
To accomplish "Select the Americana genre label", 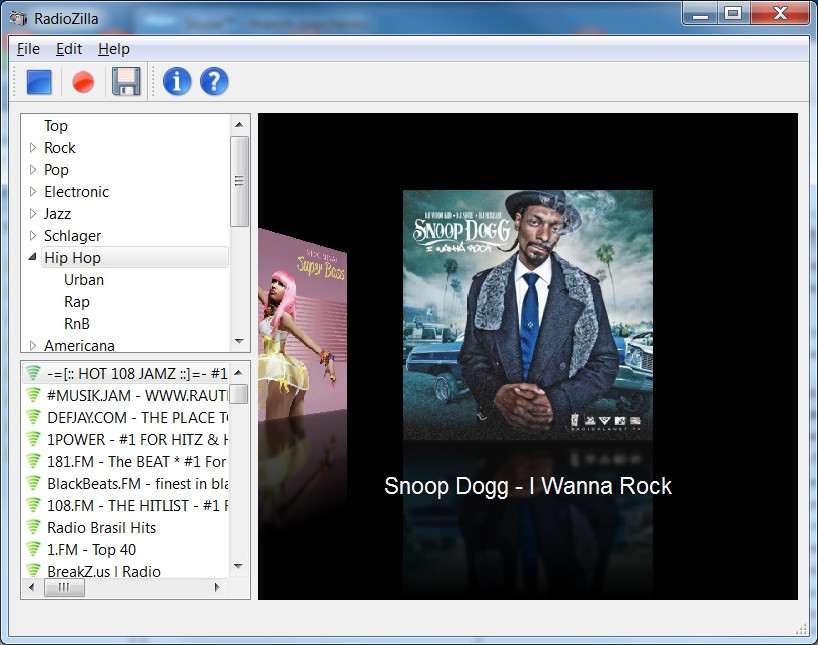I will tap(79, 345).
